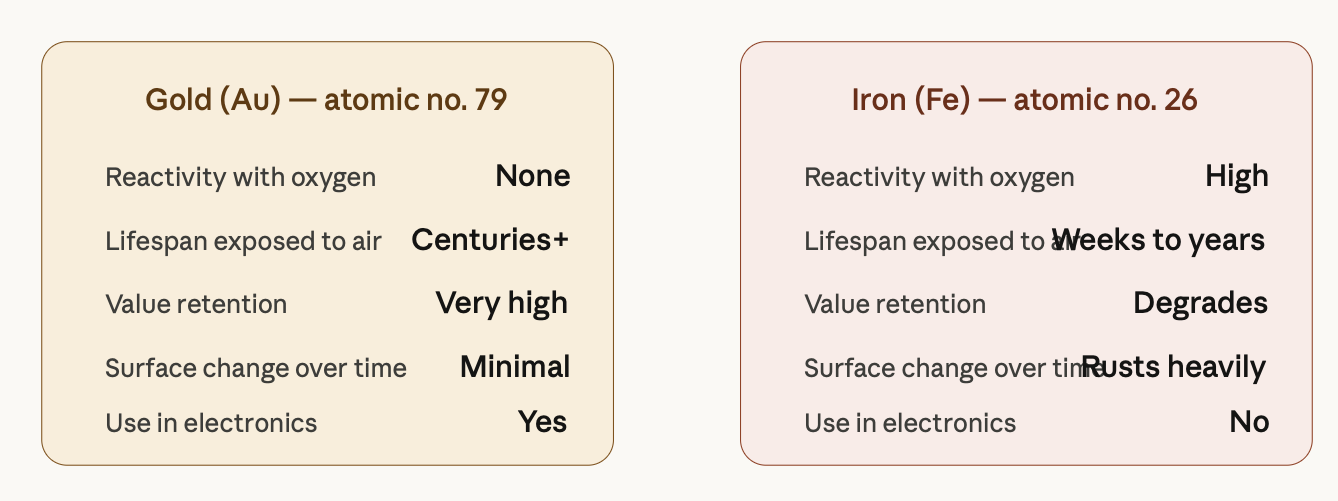Select Iron's 'Reactivity with oxygen' label

click(940, 178)
